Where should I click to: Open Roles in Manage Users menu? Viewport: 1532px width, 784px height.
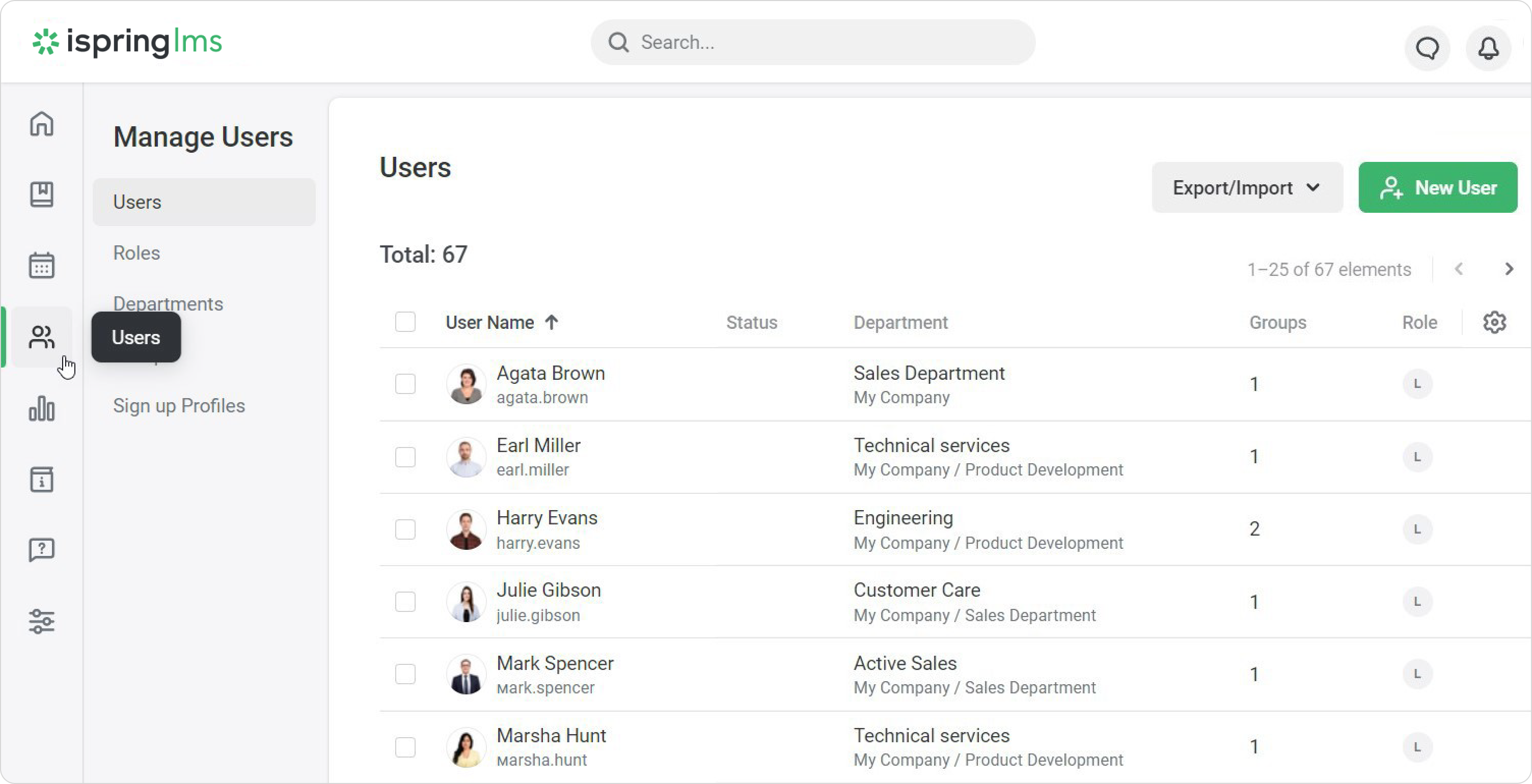tap(136, 253)
